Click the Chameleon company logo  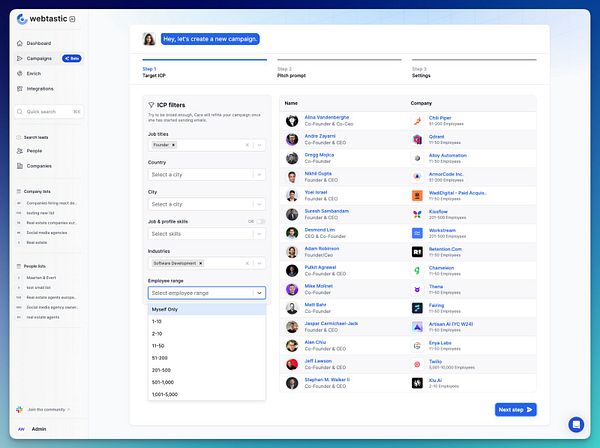(x=417, y=271)
